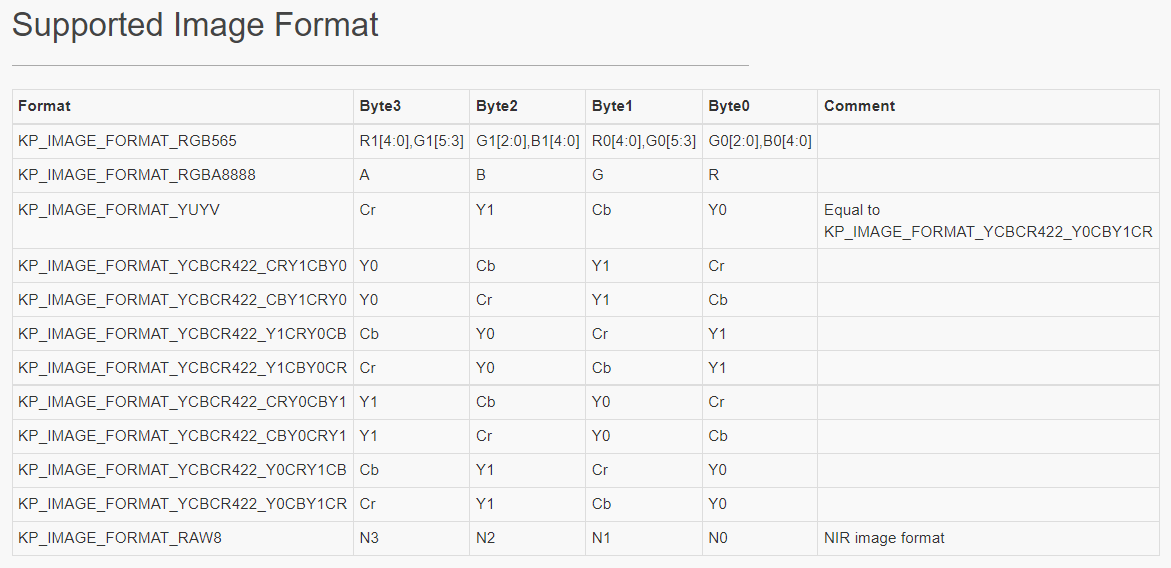Select KP_IMAGE_FORMAT_YCBCR422_Y0CRY1CB cell
Viewport: 1171px width, 568px height.
click(182, 469)
